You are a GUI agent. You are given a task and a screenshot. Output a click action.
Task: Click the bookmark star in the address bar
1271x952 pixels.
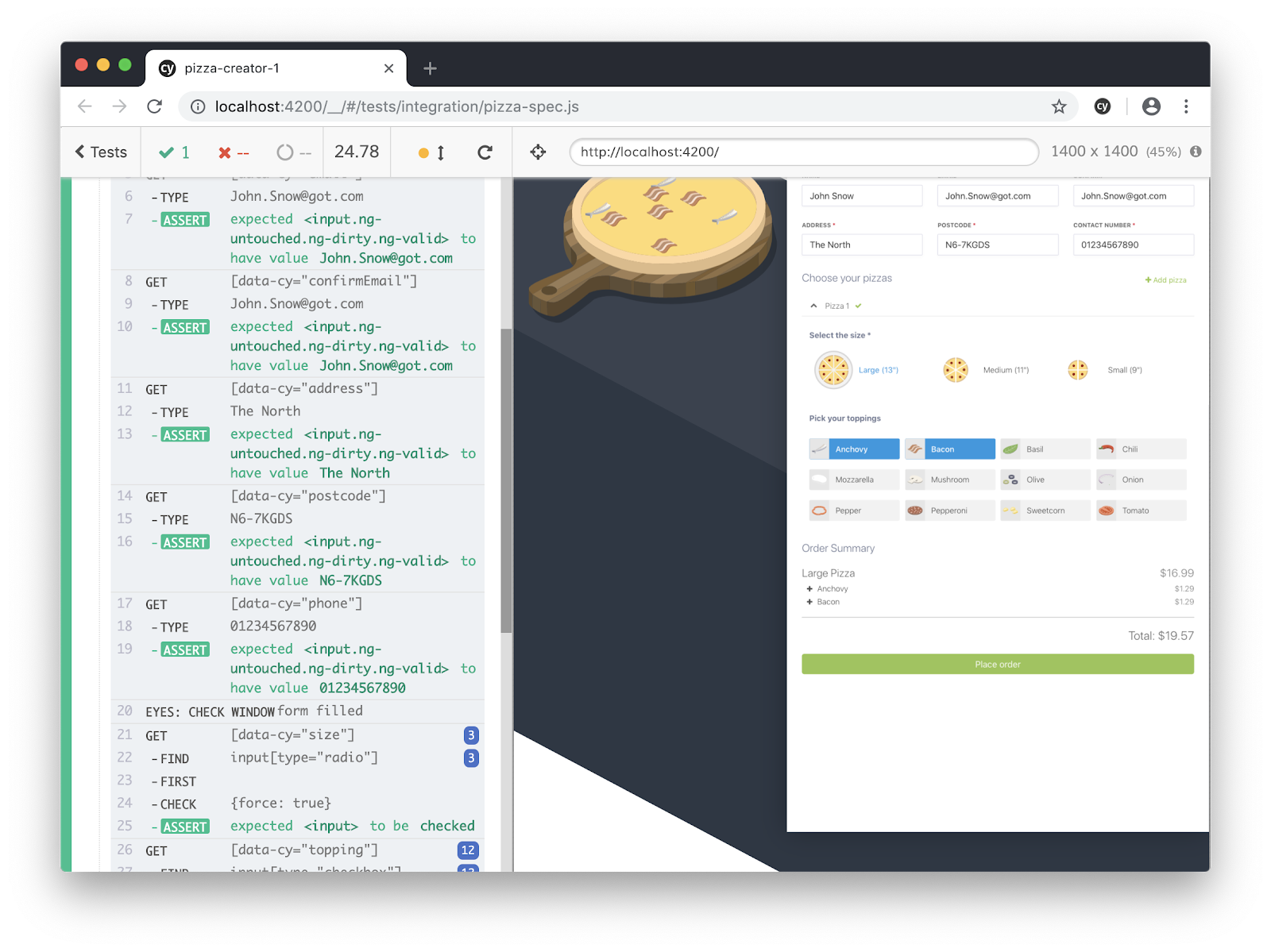pyautogui.click(x=1059, y=106)
